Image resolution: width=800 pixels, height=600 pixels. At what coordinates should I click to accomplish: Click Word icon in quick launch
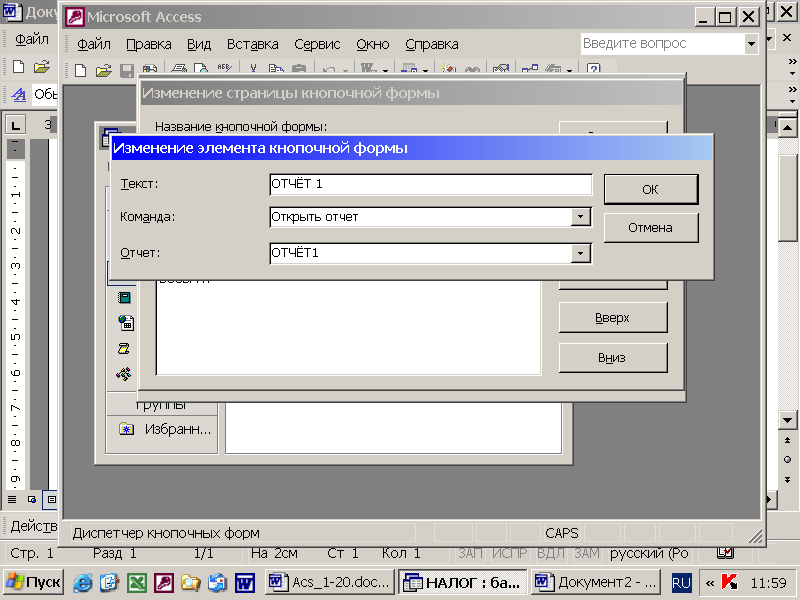click(245, 582)
